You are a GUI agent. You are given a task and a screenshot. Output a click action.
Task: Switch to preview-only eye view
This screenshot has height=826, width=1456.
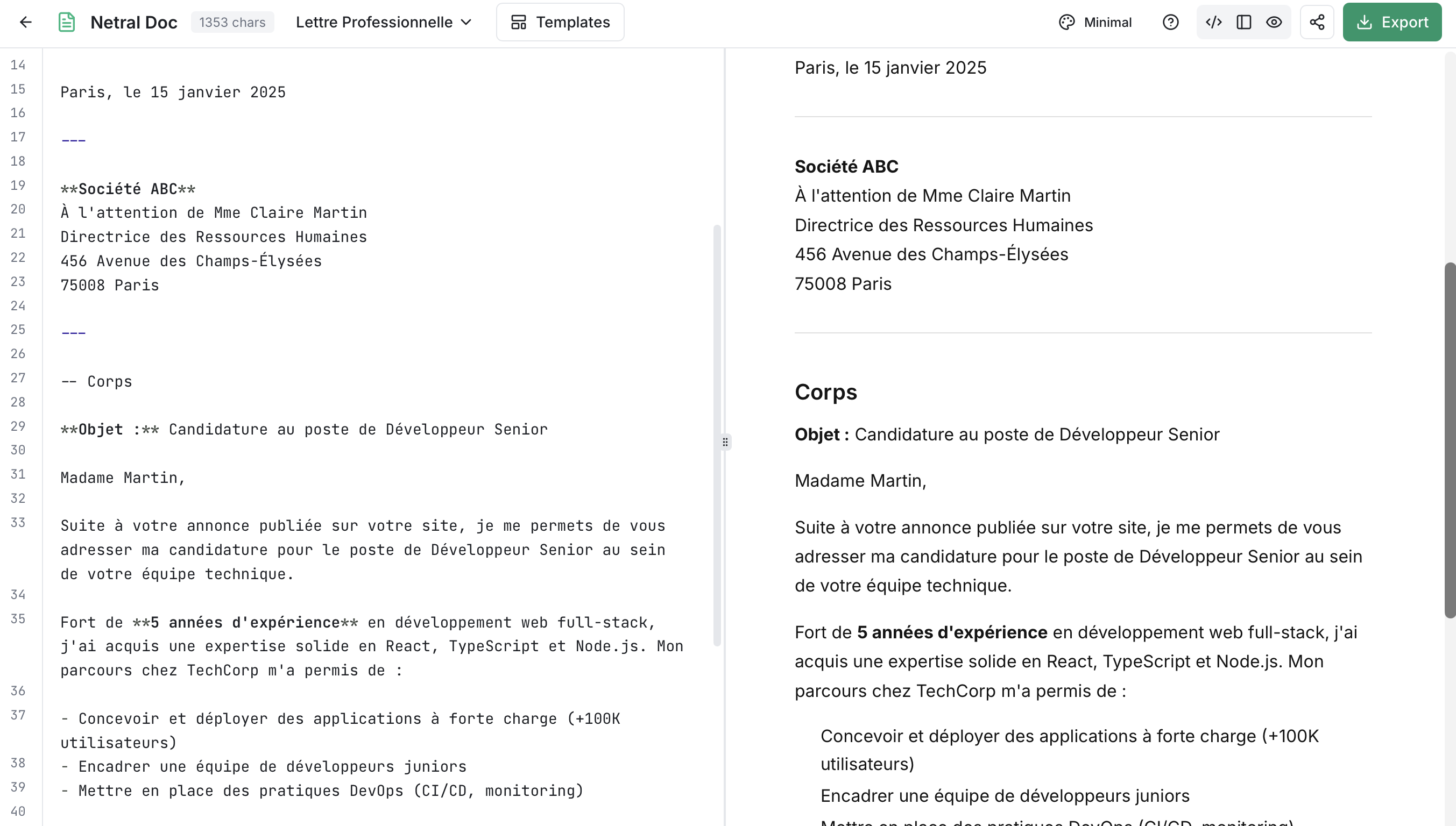pos(1274,22)
